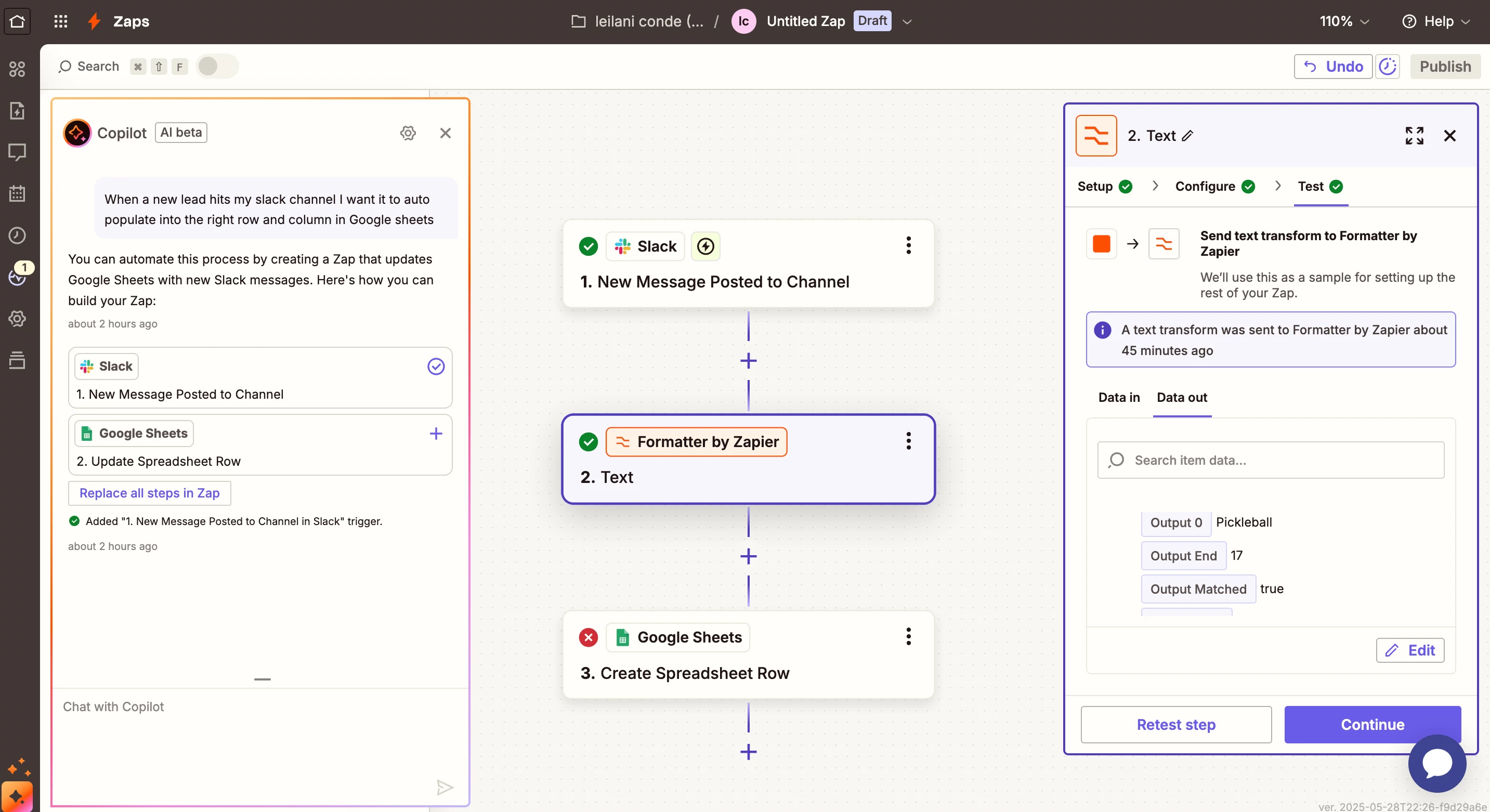Open the 110% zoom dropdown
The image size is (1490, 812).
(x=1344, y=21)
